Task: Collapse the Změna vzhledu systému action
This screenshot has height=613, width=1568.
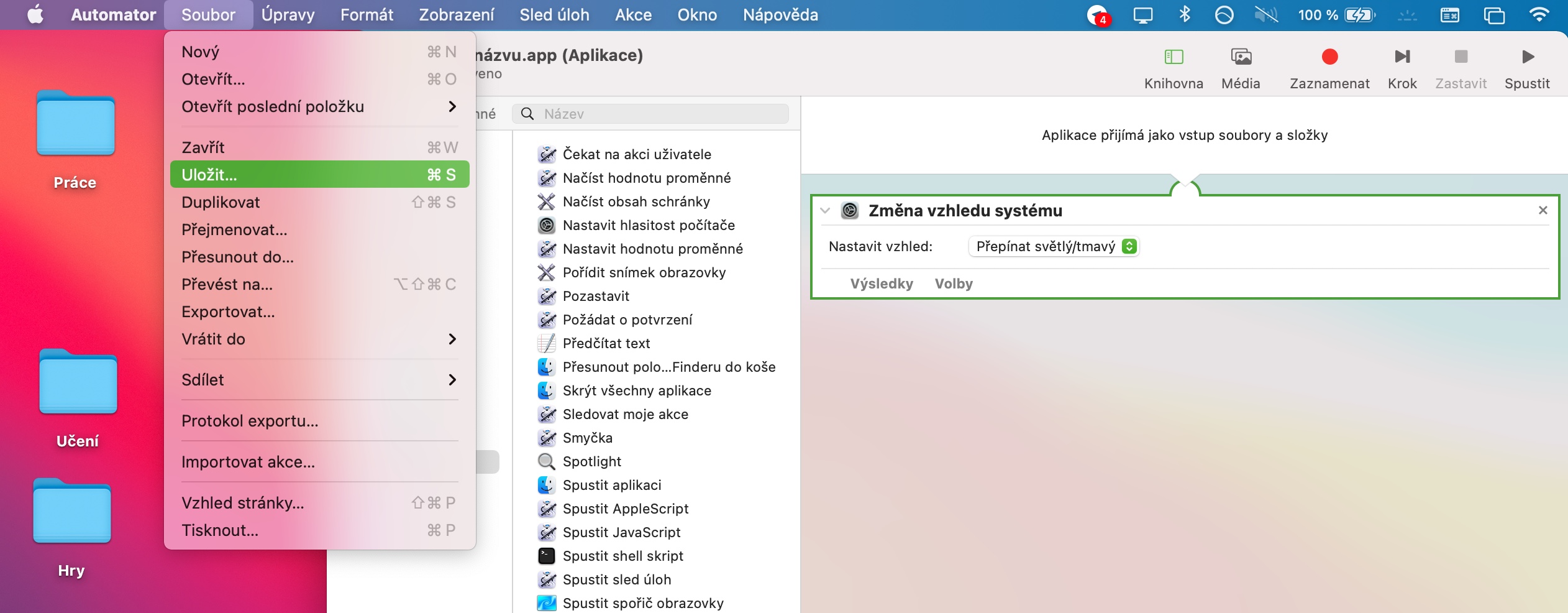Action: tap(825, 211)
